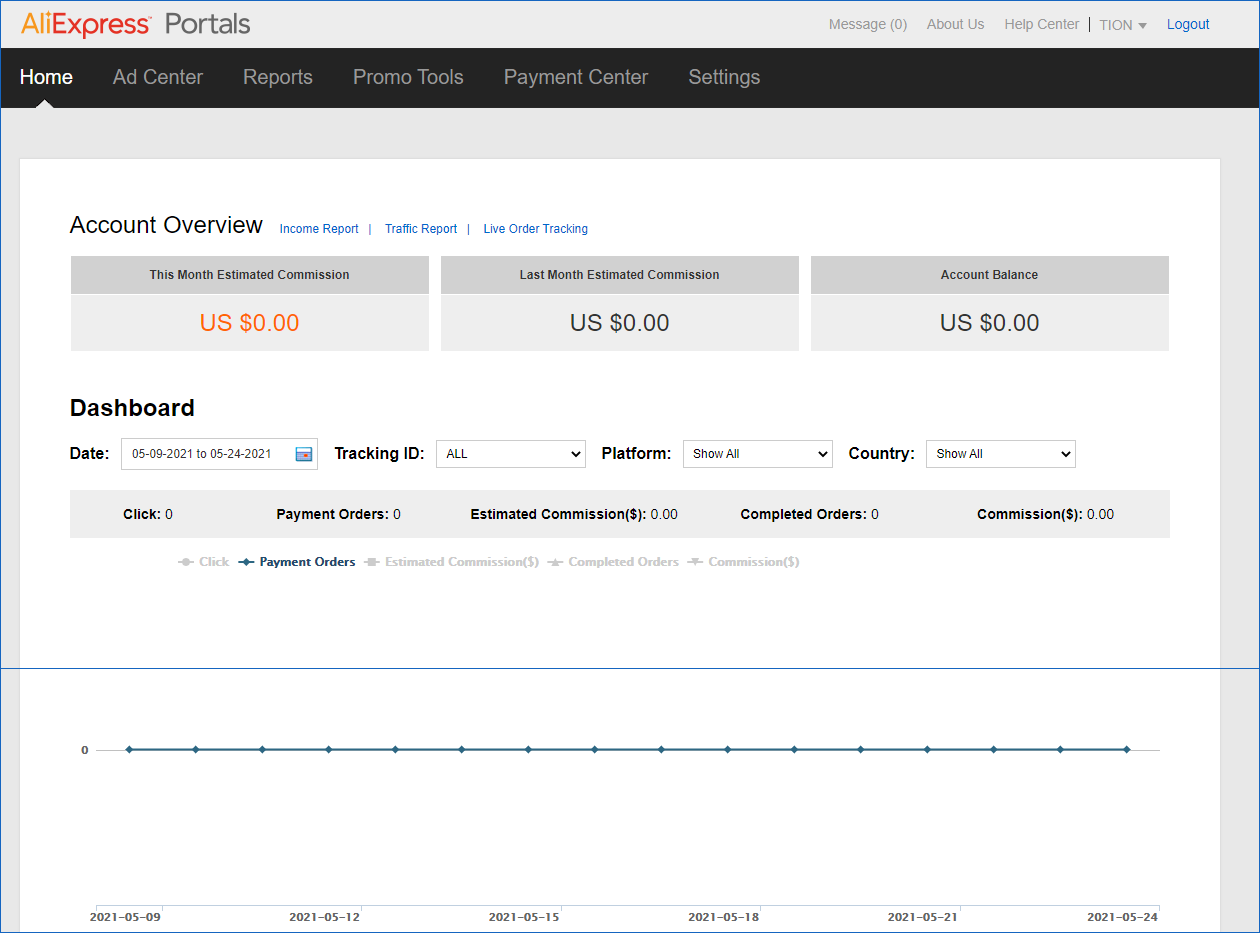The height and width of the screenshot is (933, 1260).
Task: Open the Reports tab
Action: coord(278,77)
